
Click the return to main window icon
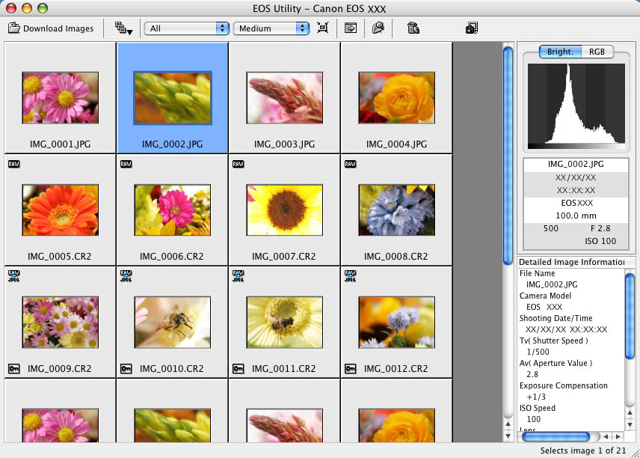point(351,28)
